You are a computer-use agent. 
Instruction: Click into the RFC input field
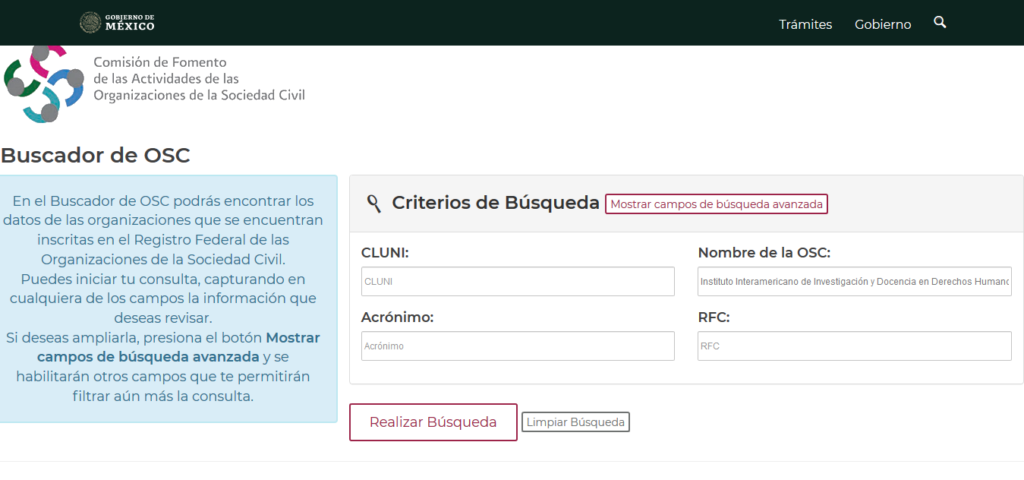tap(854, 346)
